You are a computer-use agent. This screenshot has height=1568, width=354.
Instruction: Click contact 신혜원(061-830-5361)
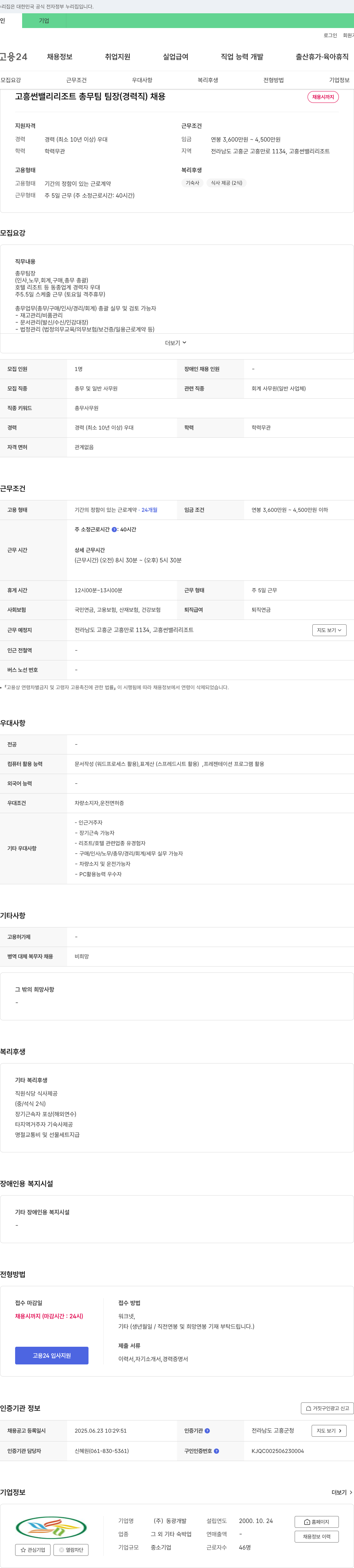(x=101, y=1451)
